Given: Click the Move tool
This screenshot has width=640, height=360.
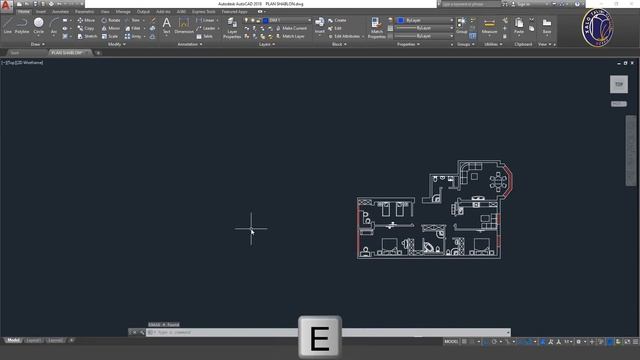Looking at the screenshot, I should [x=86, y=20].
